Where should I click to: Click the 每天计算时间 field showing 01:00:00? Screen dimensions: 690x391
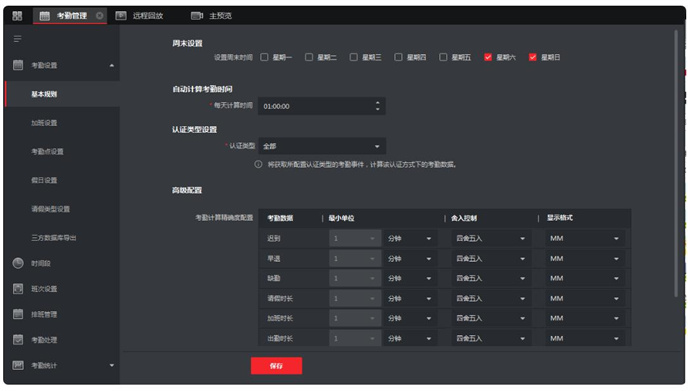(x=322, y=106)
